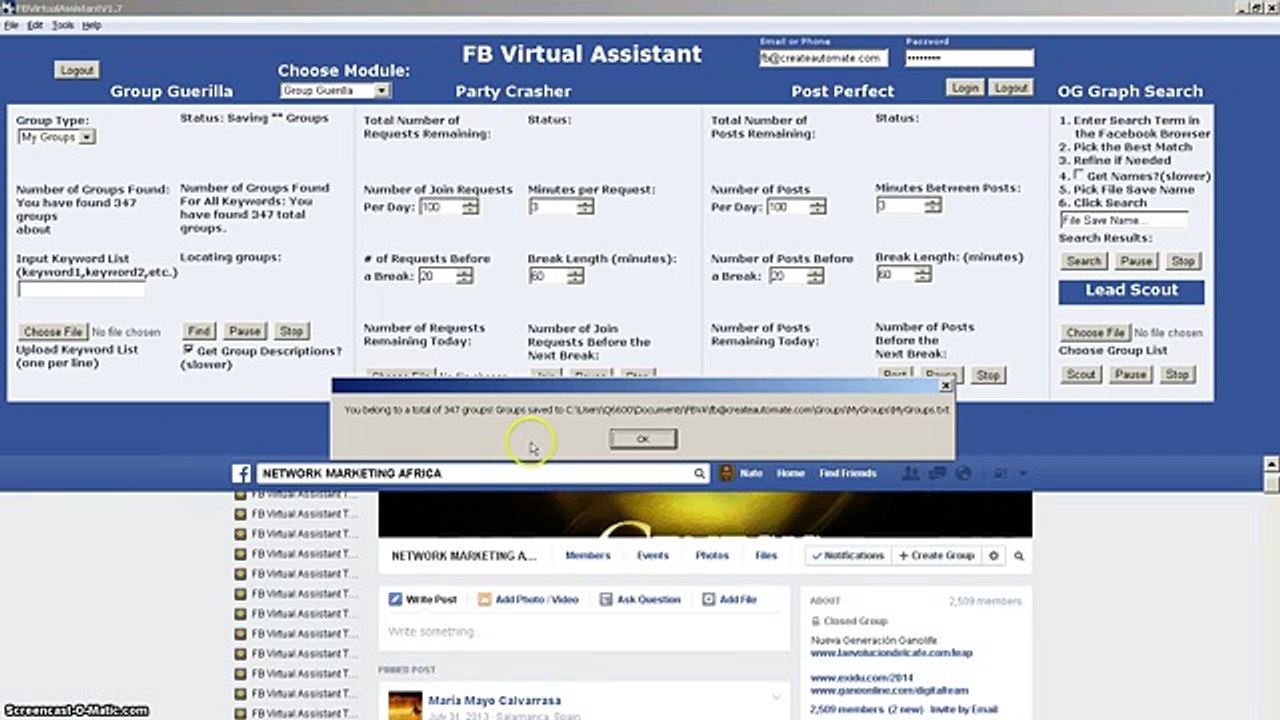Viewport: 1280px width, 720px height.
Task: Click the Facebook logo icon
Action: [242, 474]
